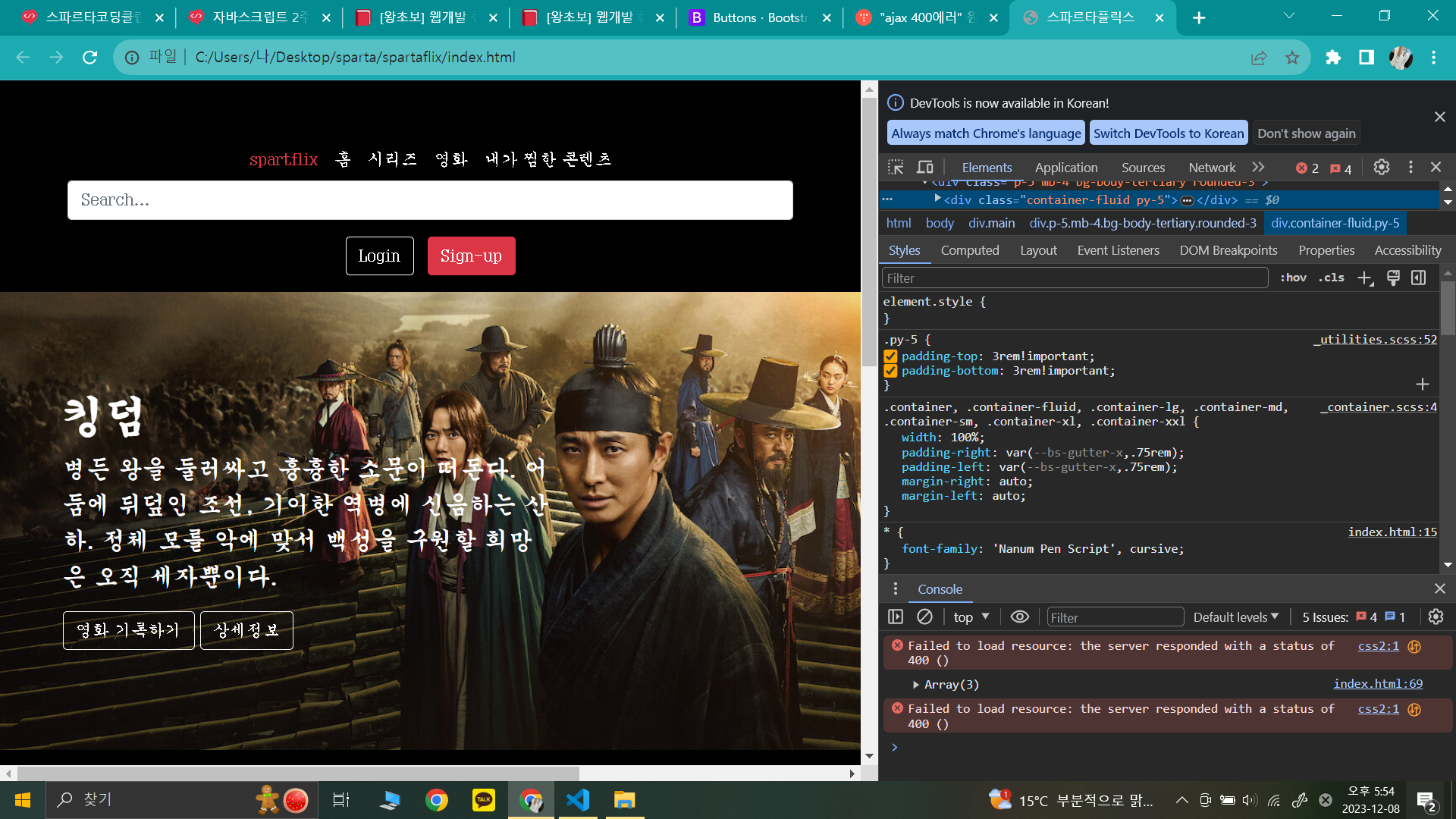1456x819 pixels.
Task: Open the _utilities.scss:52 source link
Action: 1376,340
